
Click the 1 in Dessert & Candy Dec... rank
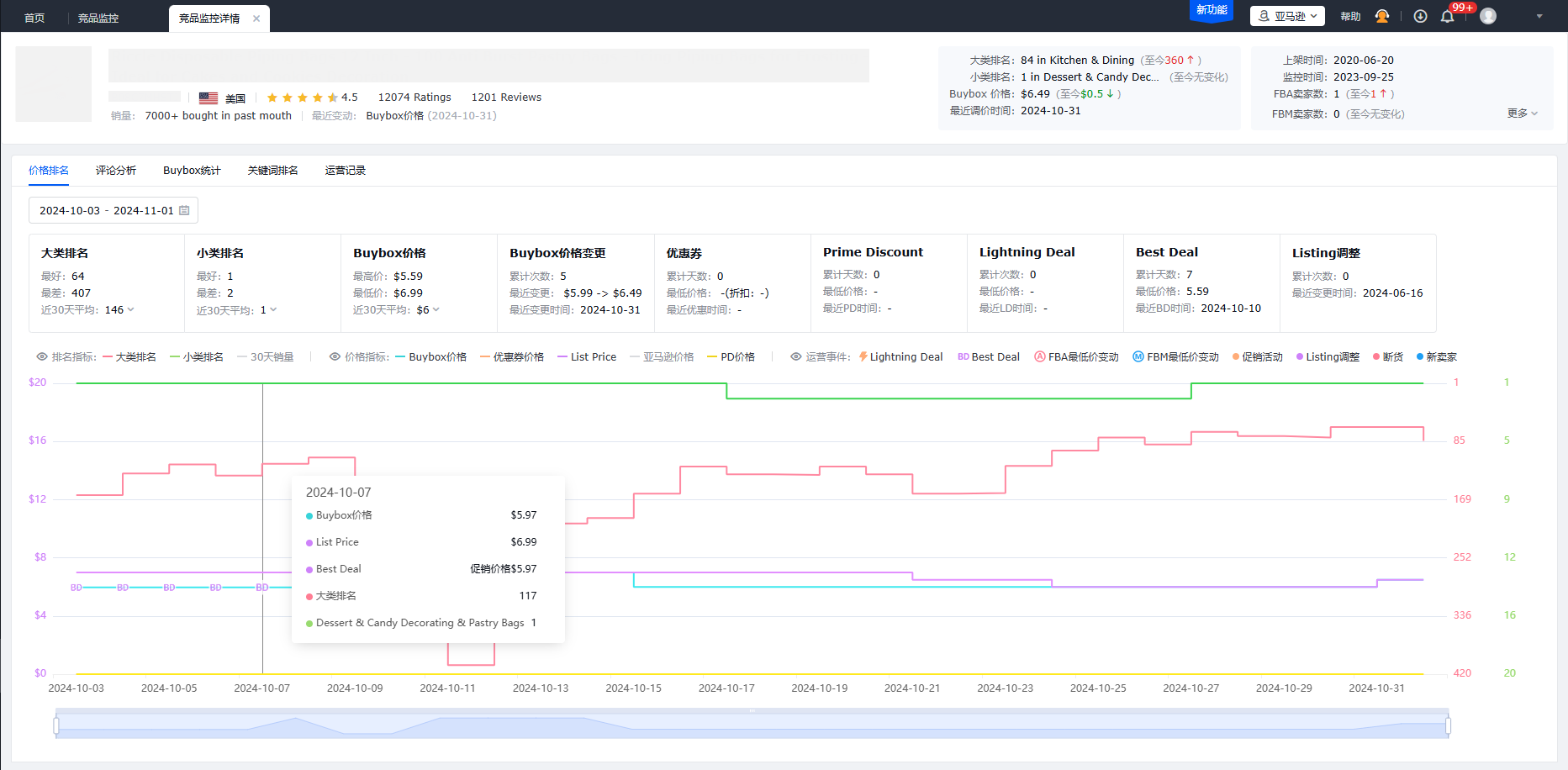pos(1090,76)
